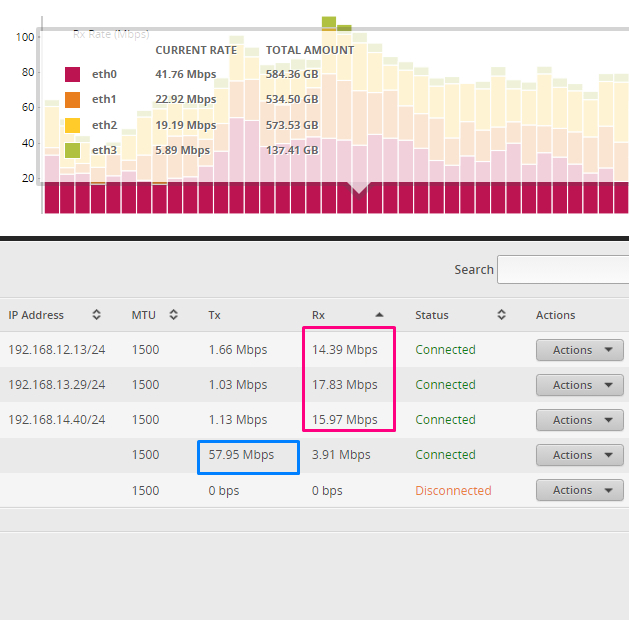
Task: Click the sort arrows beside Status header
Action: [501, 315]
